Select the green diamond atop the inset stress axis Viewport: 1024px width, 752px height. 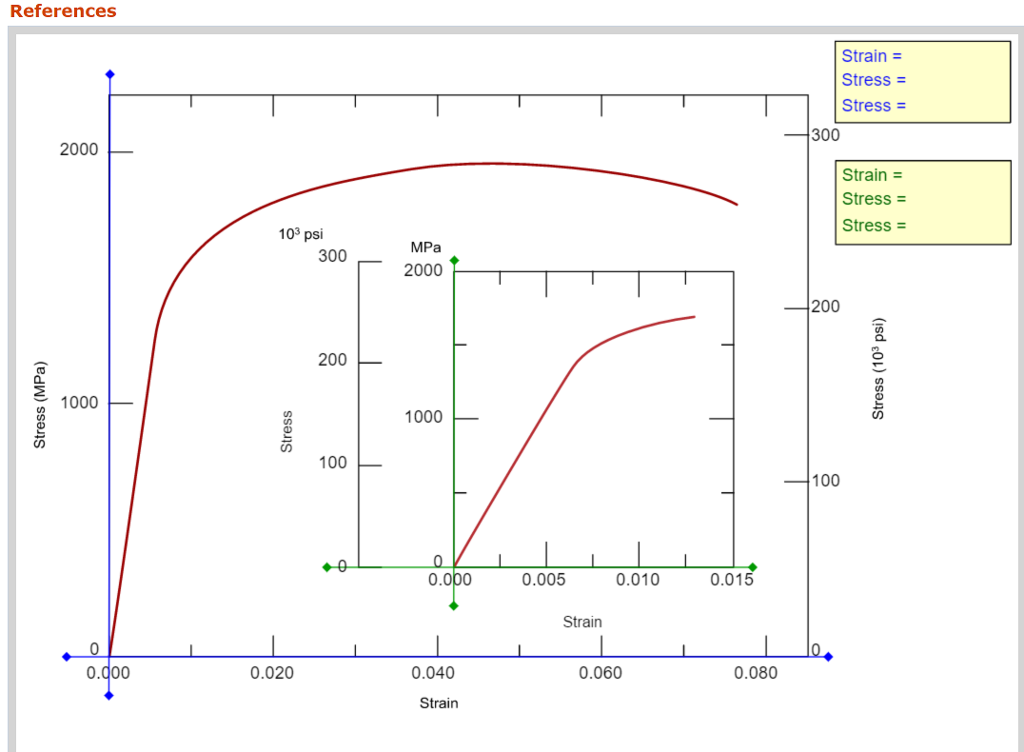(x=454, y=259)
